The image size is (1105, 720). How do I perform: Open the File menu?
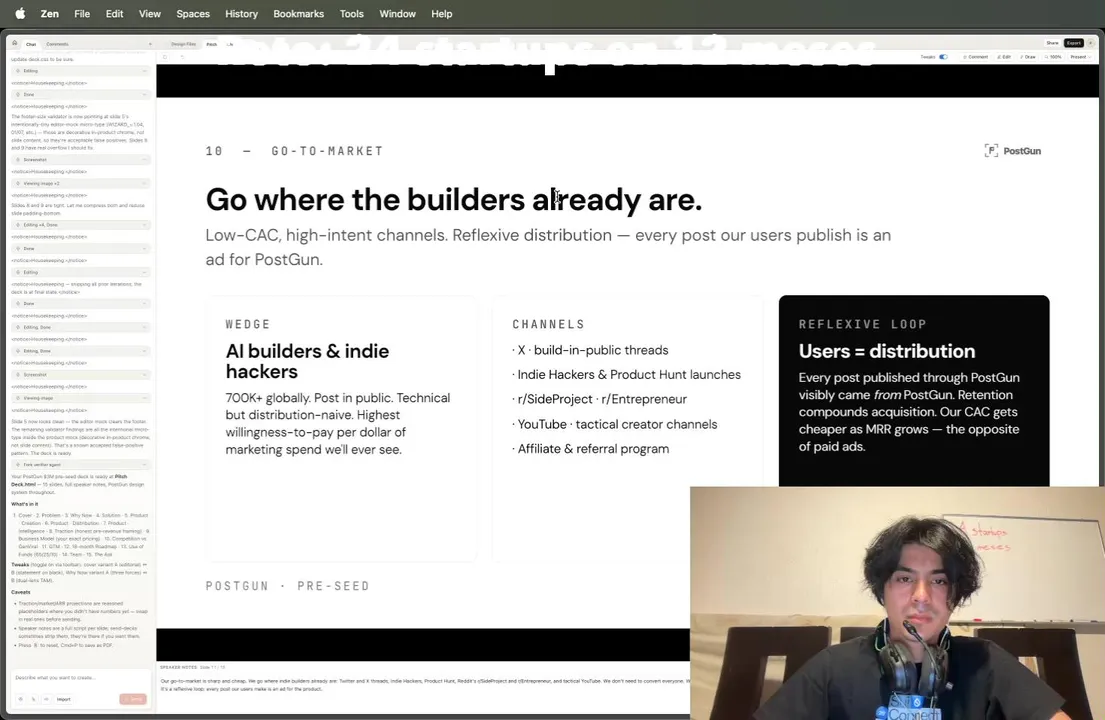[82, 13]
